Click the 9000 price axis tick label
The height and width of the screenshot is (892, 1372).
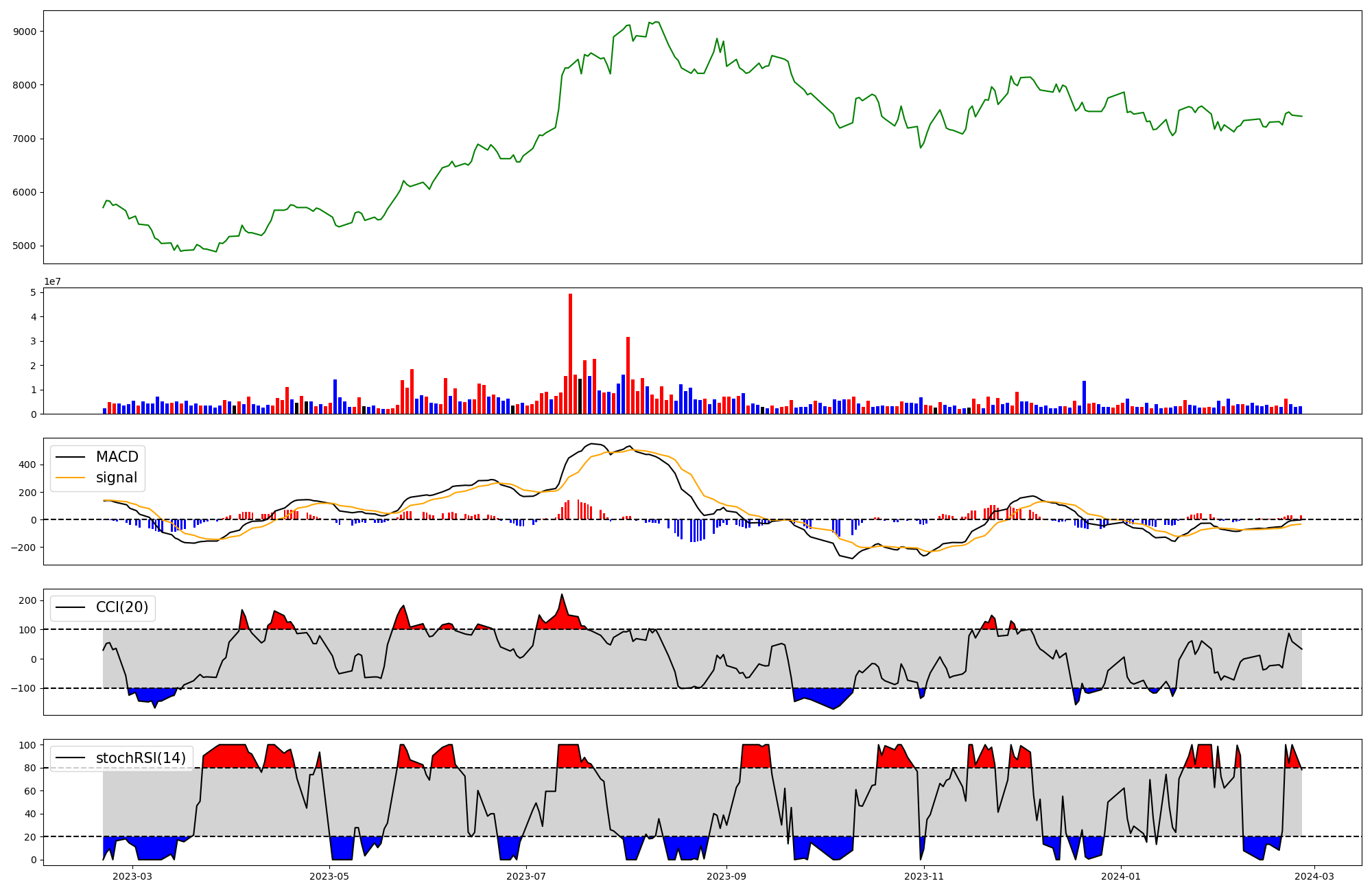pyautogui.click(x=25, y=32)
